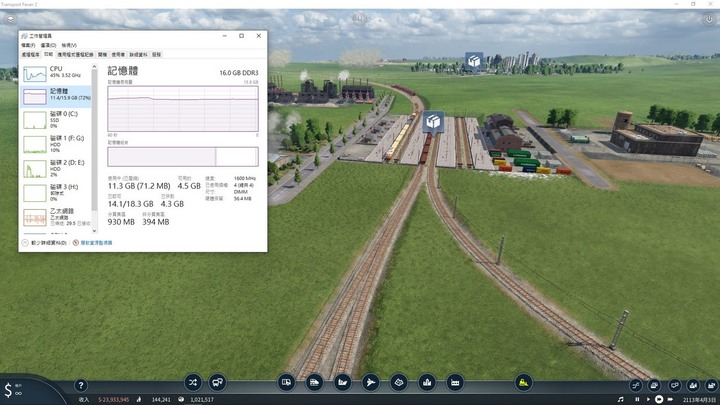Open the town buildings icon

(x=427, y=382)
